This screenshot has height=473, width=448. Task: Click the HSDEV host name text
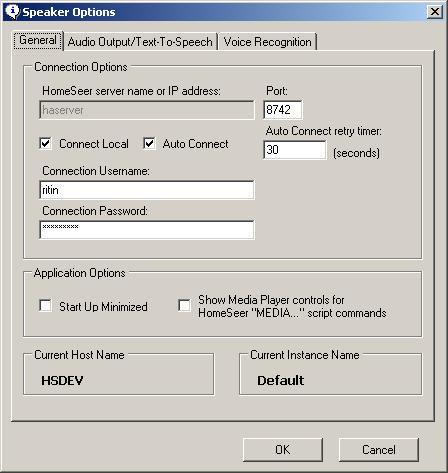pyautogui.click(x=62, y=380)
